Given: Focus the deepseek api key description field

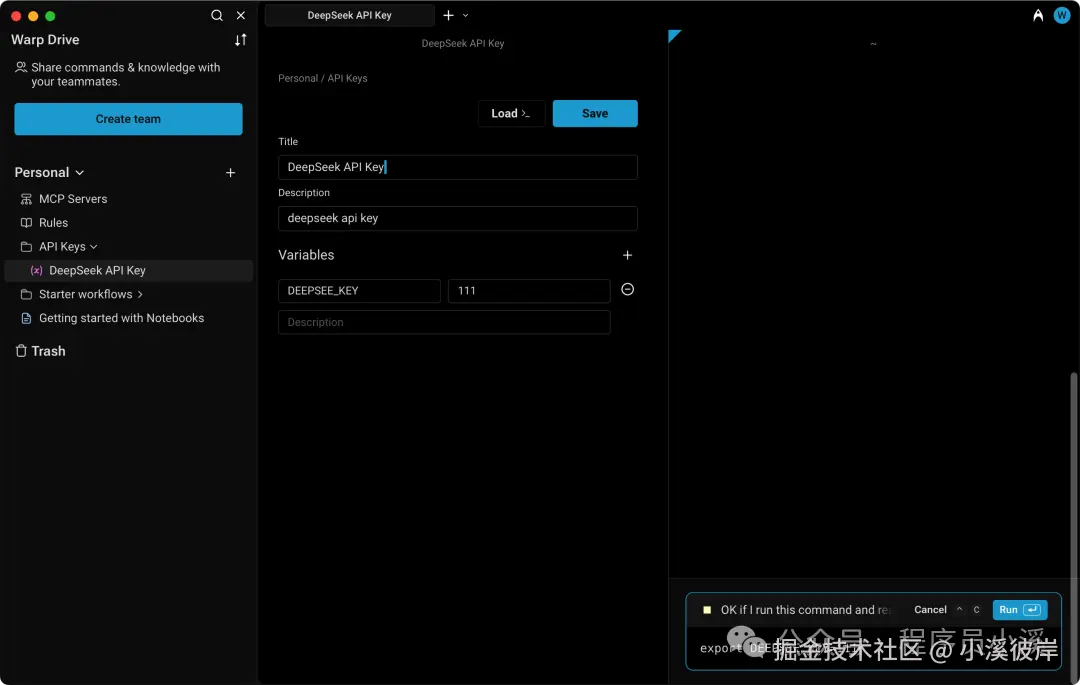Looking at the screenshot, I should click(457, 218).
